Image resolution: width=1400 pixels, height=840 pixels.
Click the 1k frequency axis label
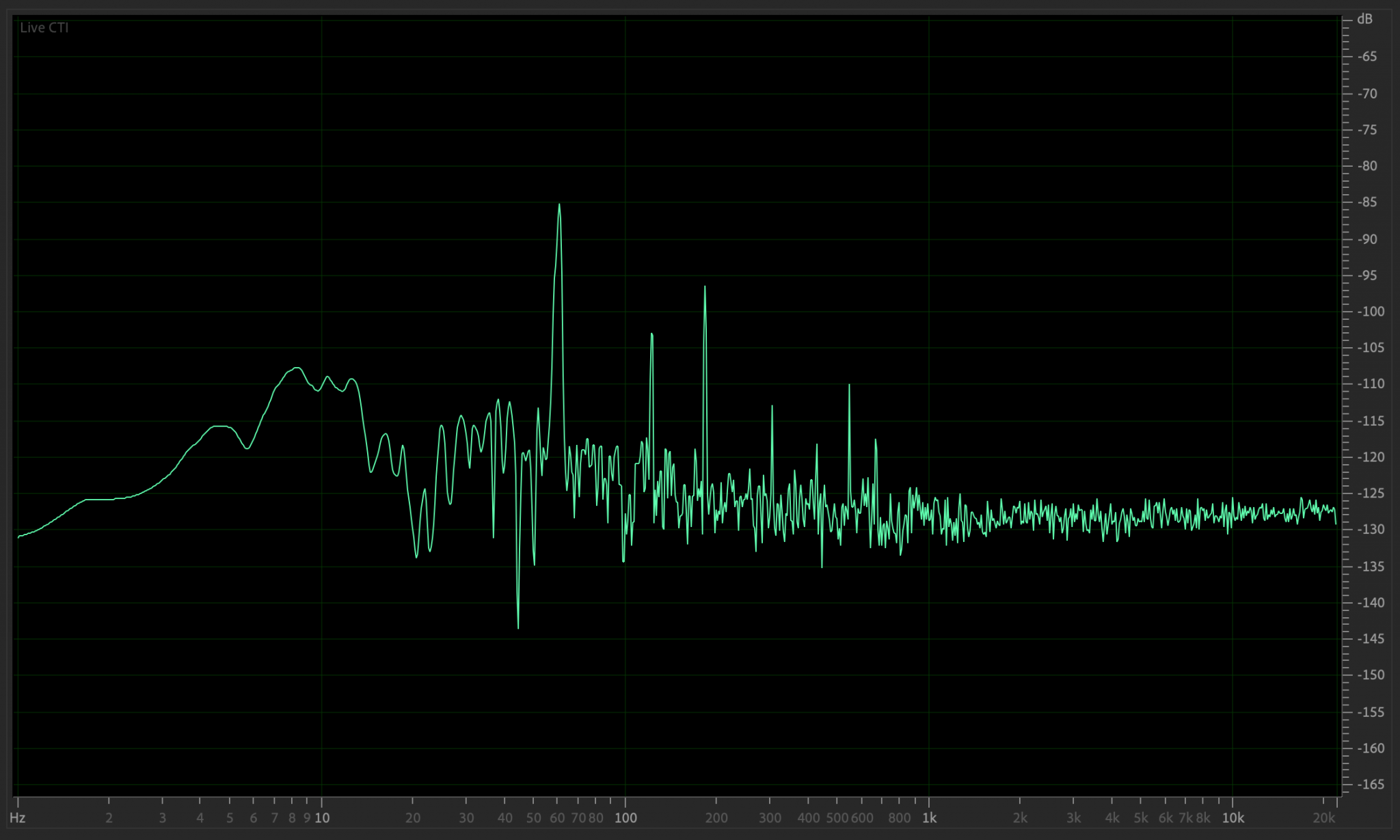pos(929,817)
